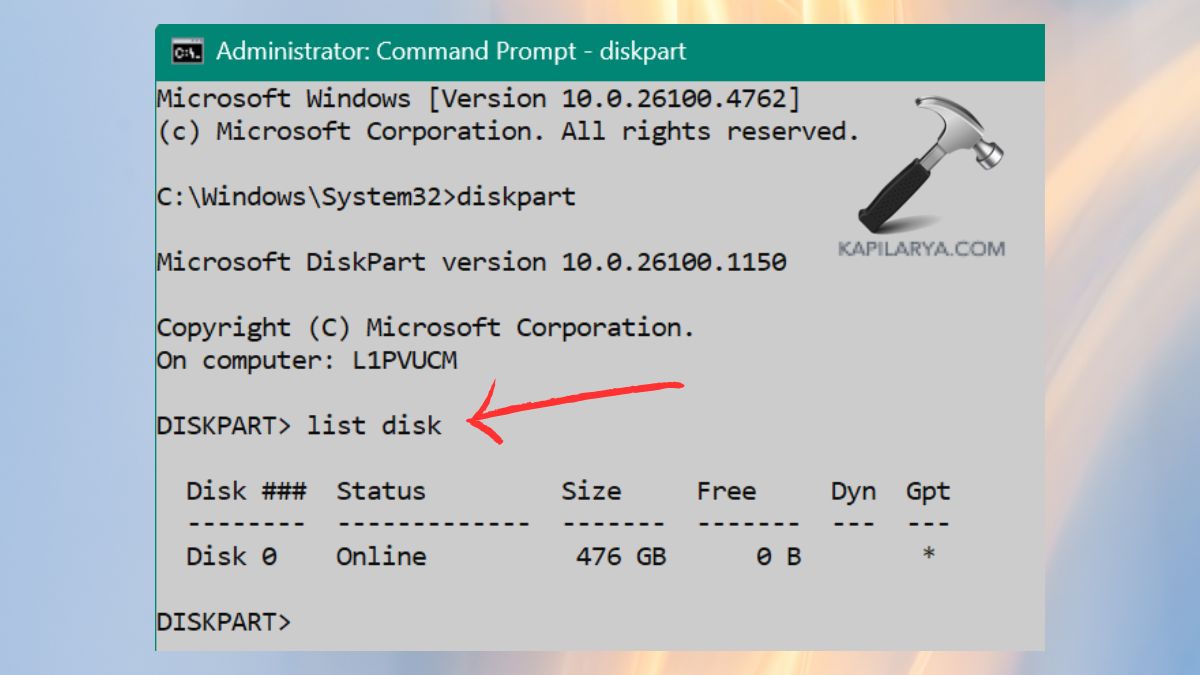
Task: Click the Status column header
Action: (381, 491)
